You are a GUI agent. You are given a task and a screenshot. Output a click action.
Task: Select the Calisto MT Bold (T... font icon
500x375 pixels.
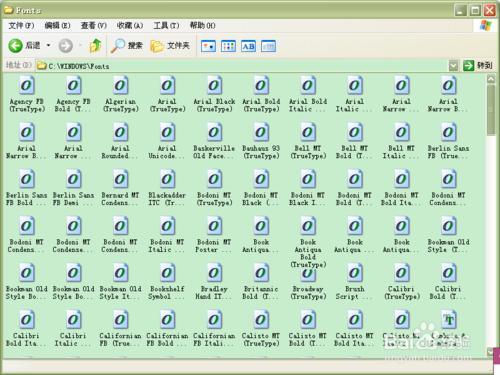[x=308, y=328]
